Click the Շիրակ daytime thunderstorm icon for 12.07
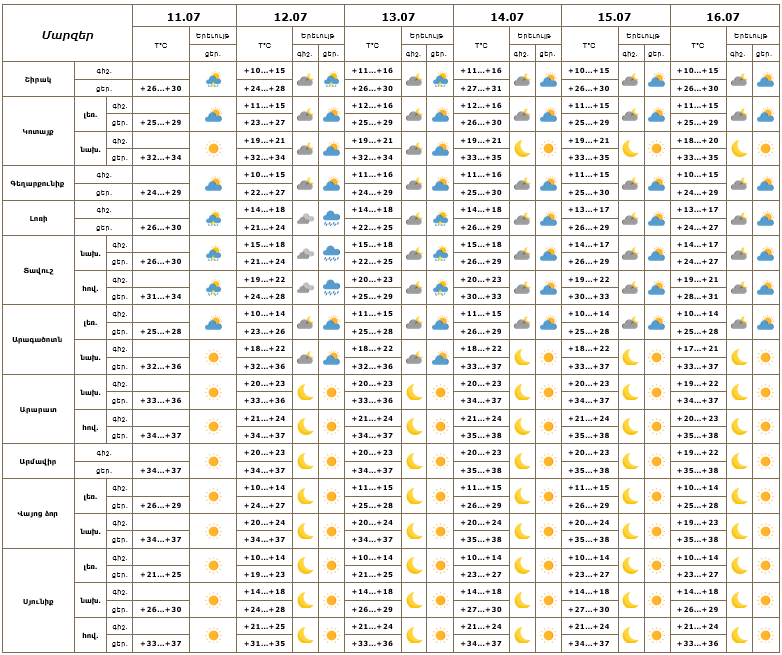 (331, 80)
